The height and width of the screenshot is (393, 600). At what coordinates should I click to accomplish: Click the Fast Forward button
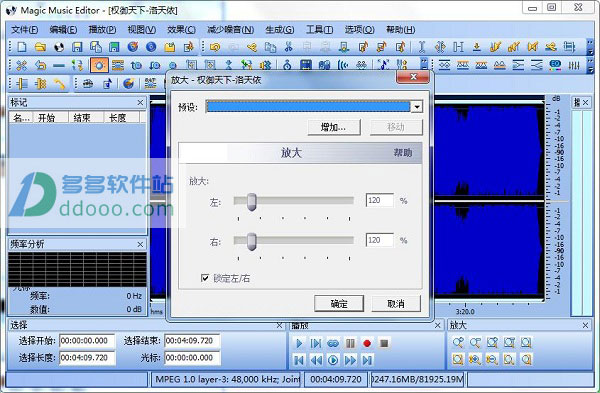[x=350, y=360]
